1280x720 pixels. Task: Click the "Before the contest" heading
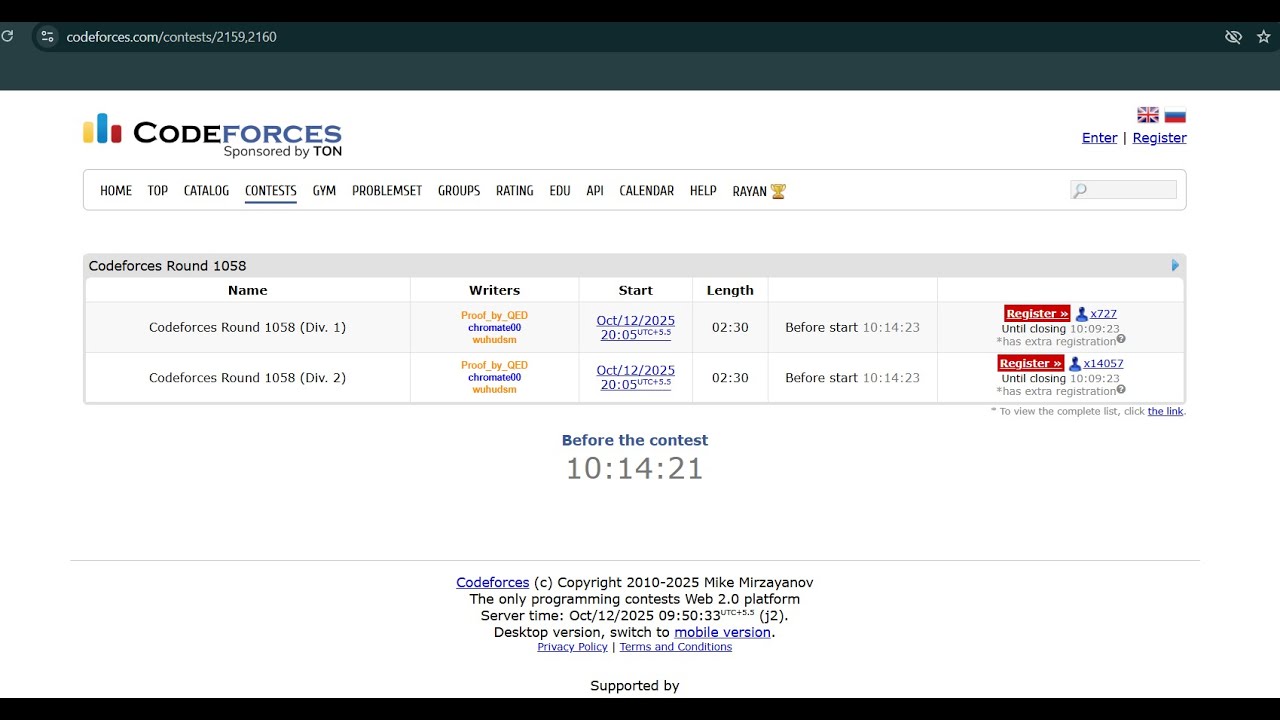tap(635, 440)
